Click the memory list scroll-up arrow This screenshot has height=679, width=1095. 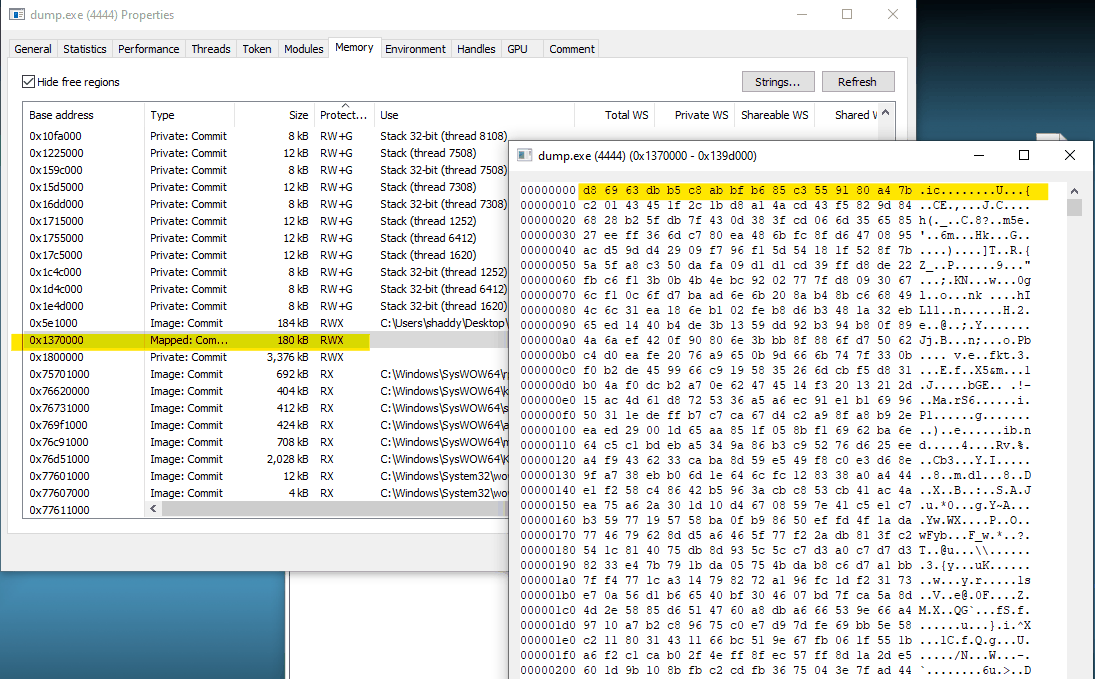click(885, 112)
